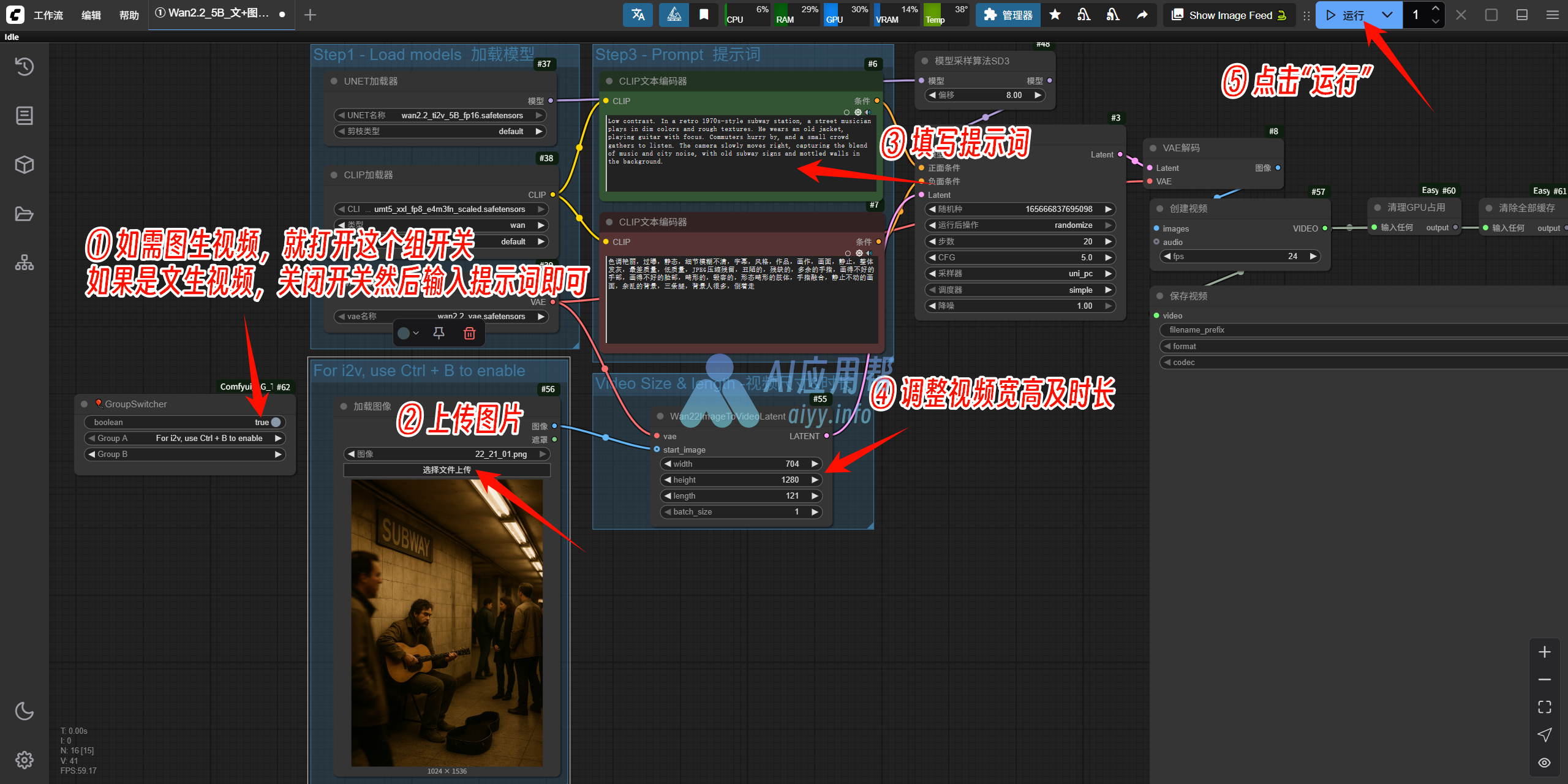Expand the run button dropdown arrow
Screen dimensions: 1568x784
pyautogui.click(x=1387, y=15)
